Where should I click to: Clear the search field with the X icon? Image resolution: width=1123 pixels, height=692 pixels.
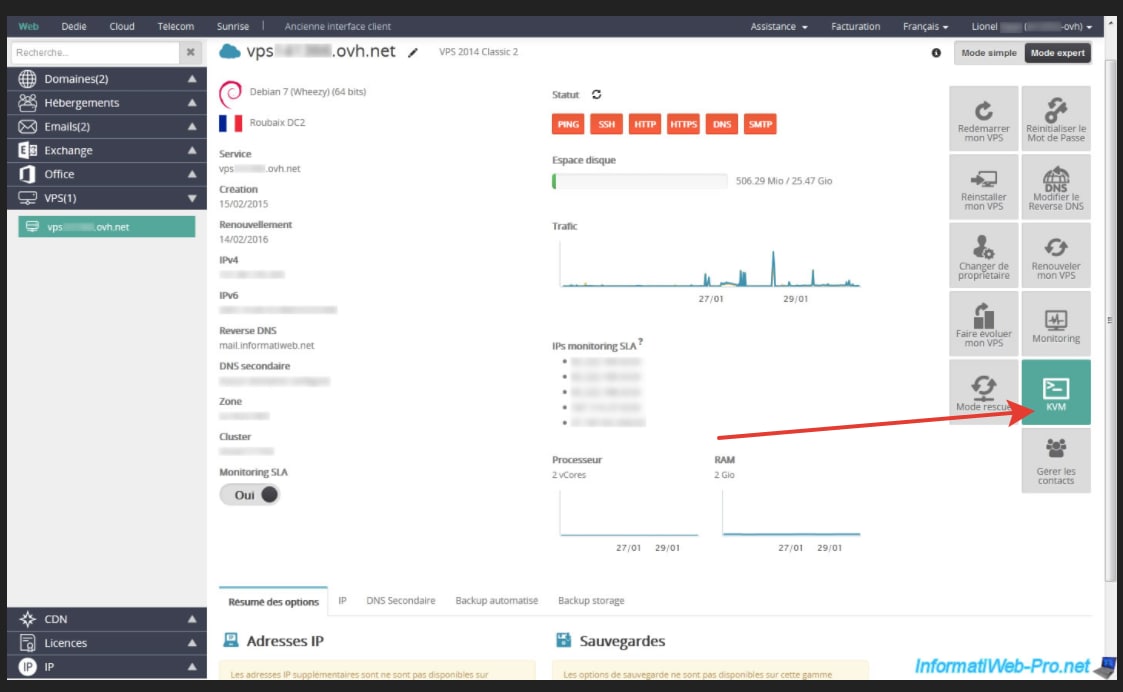click(191, 52)
